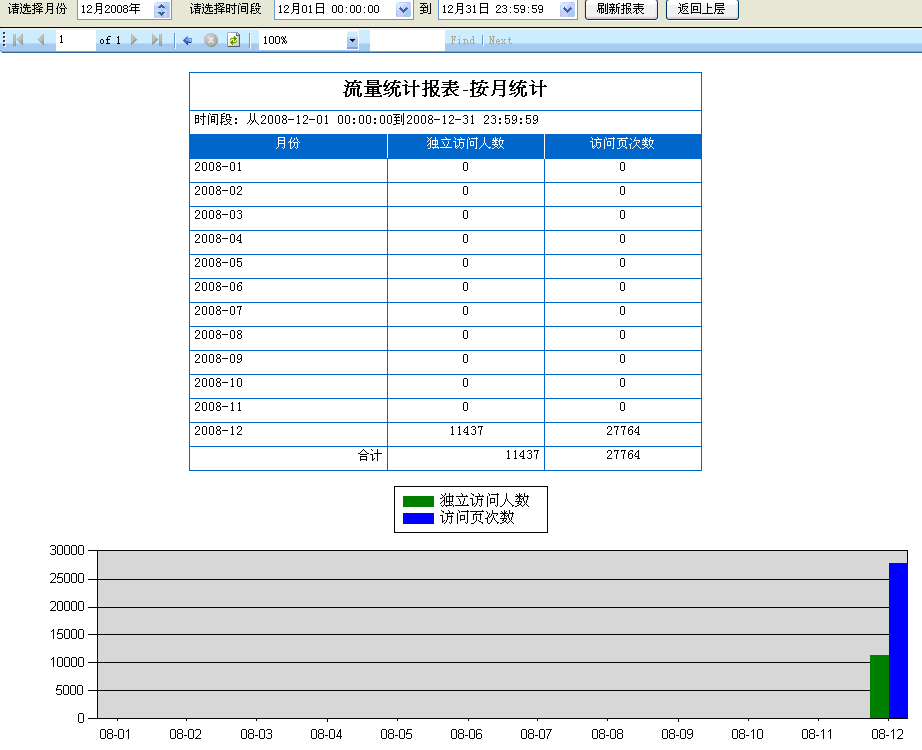This screenshot has width=922, height=750.
Task: Click the Find link in toolbar
Action: pos(462,40)
